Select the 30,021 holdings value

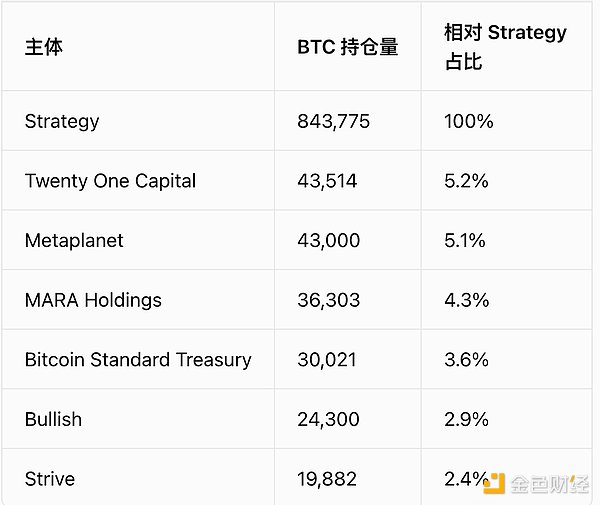coord(327,360)
